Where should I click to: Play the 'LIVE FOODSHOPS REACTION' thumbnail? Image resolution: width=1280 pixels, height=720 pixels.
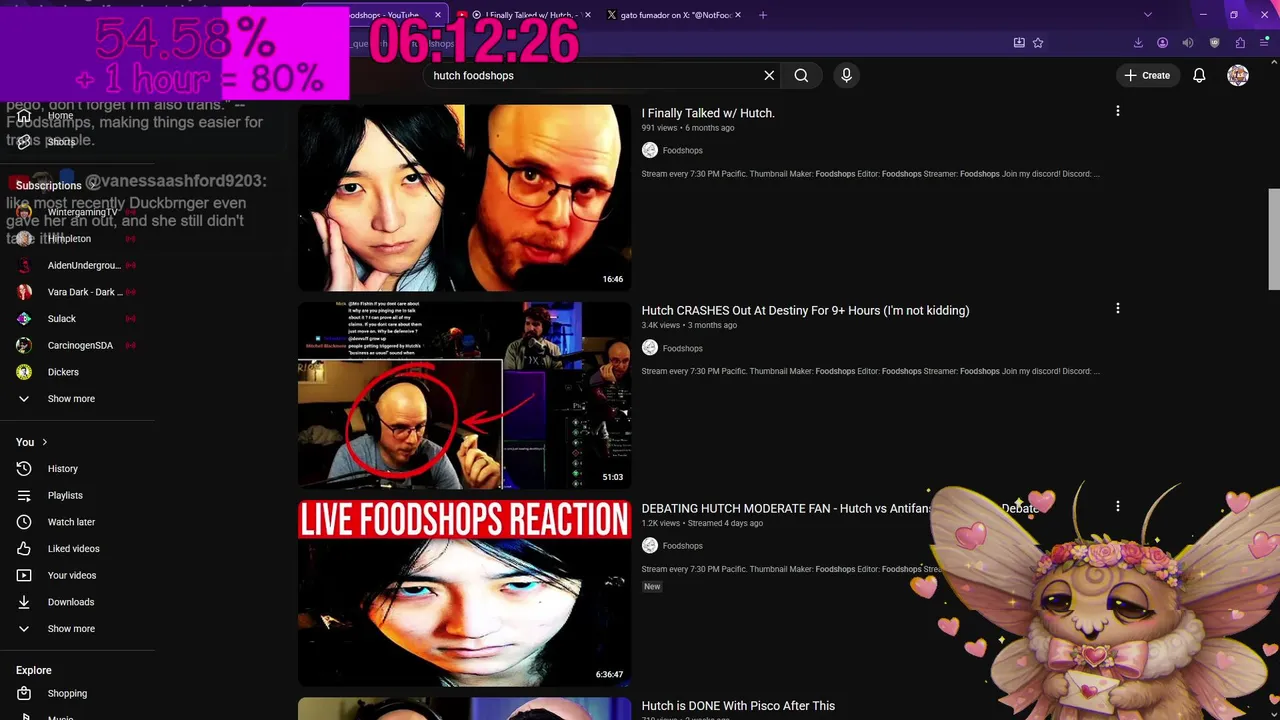point(465,593)
